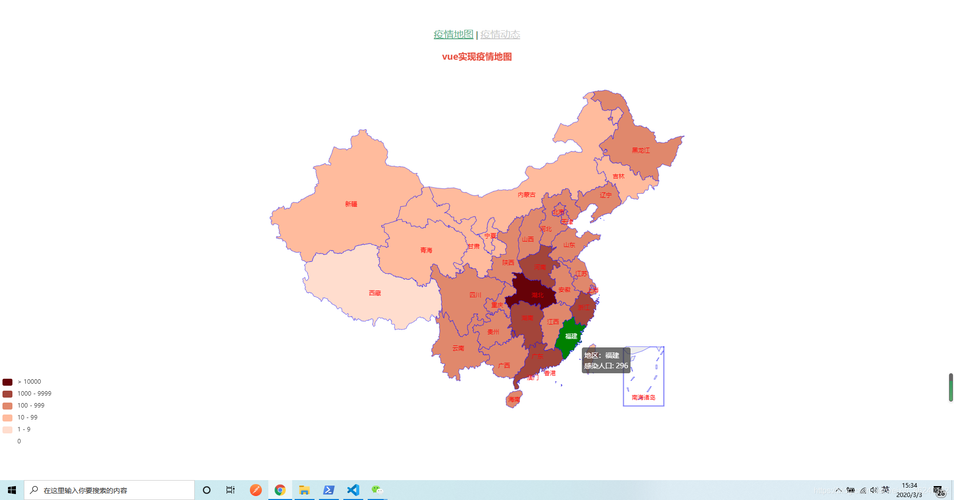Screen dimensions: 954x500
Task: Select Qinghai (青海) province on map
Action: tap(423, 249)
